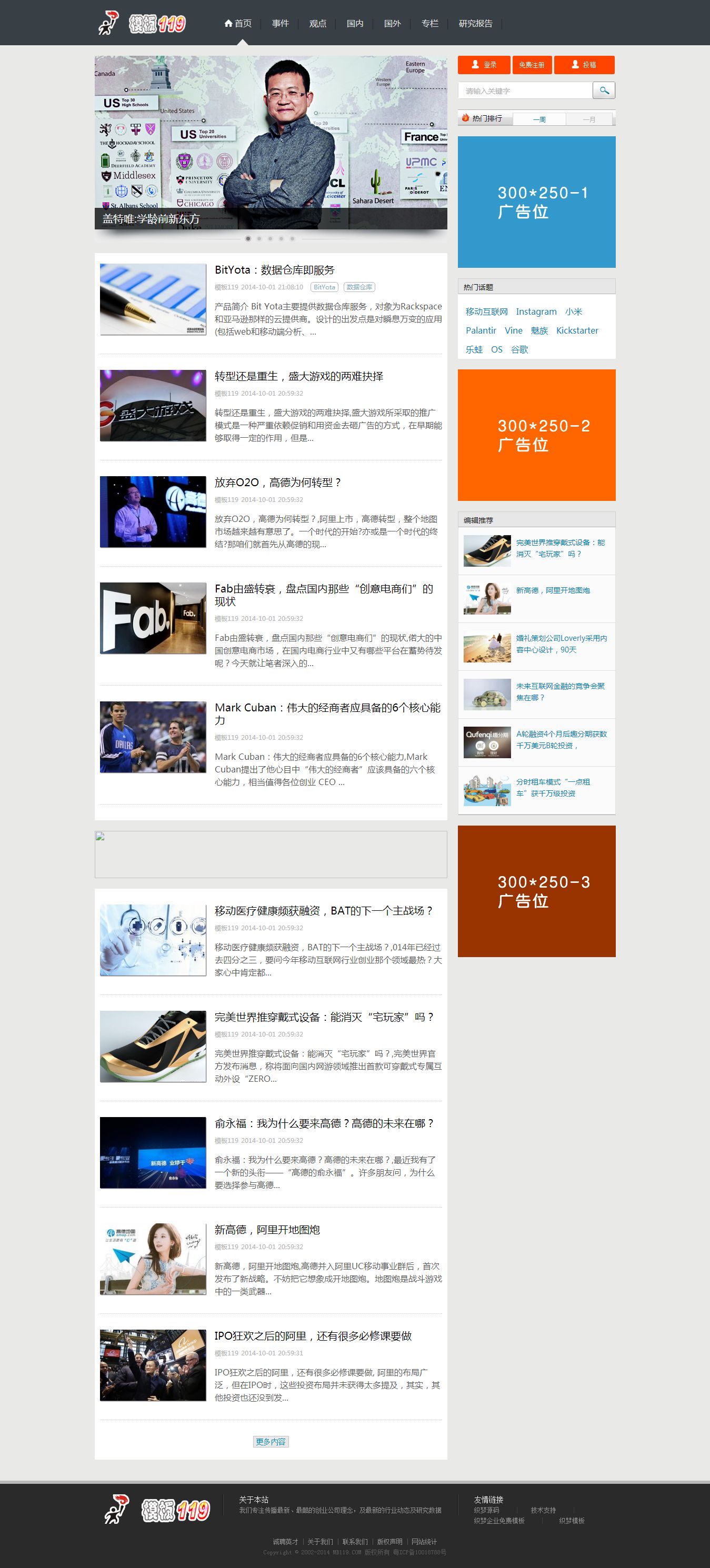Open hot topic 移动互联网
This screenshot has height=1568, width=710.
point(486,311)
